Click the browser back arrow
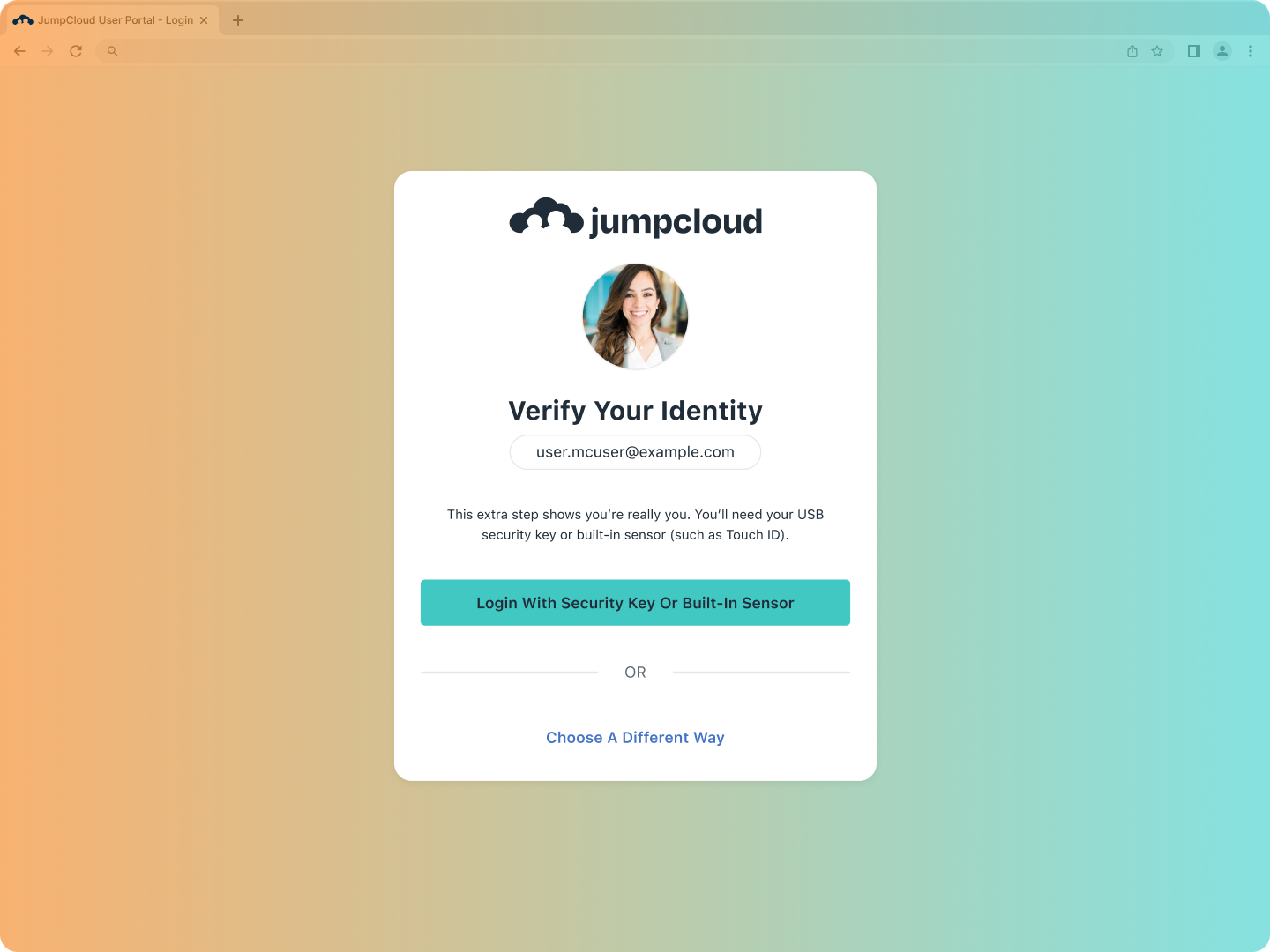 pyautogui.click(x=19, y=51)
